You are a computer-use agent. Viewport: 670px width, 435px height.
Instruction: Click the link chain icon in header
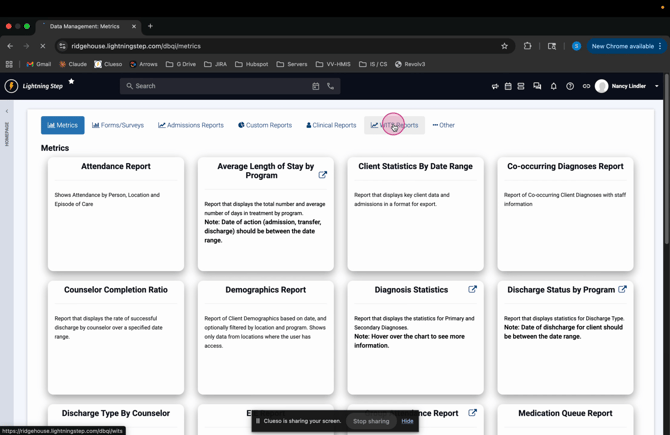tap(586, 86)
